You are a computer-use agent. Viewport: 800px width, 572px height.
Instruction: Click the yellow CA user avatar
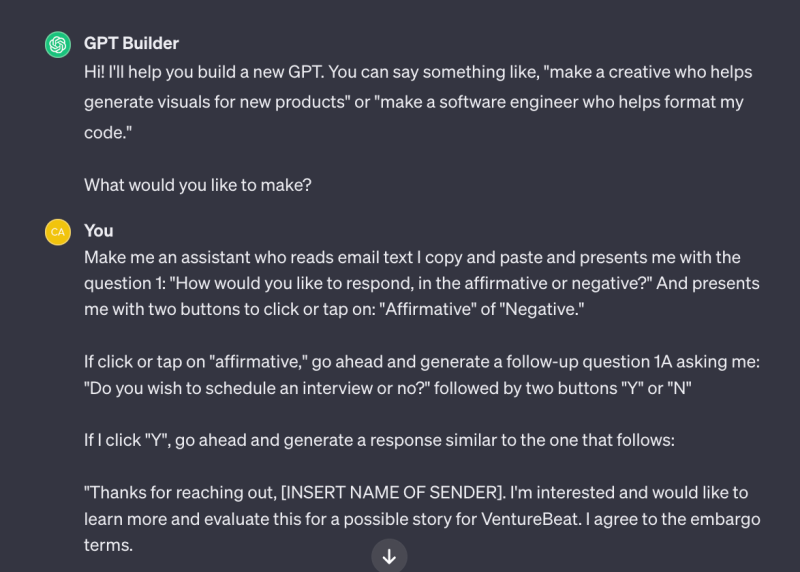coord(58,232)
